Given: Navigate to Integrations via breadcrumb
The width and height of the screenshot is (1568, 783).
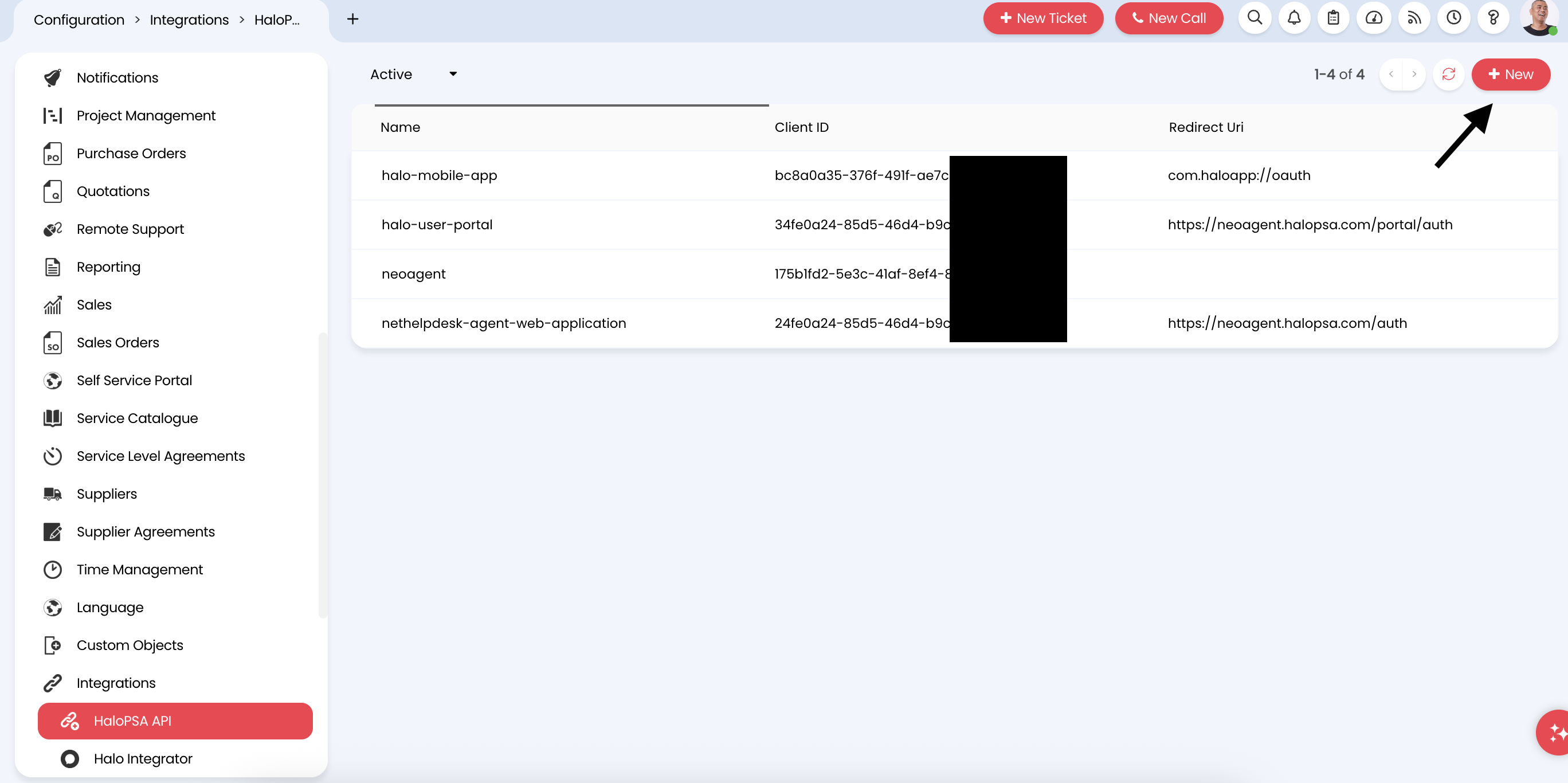Looking at the screenshot, I should (189, 19).
